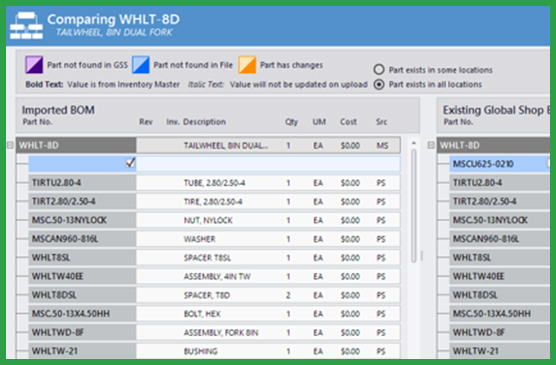The height and width of the screenshot is (365, 556).
Task: Collapse the WHLT-8D node in Existing Global Shop
Action: pos(431,145)
